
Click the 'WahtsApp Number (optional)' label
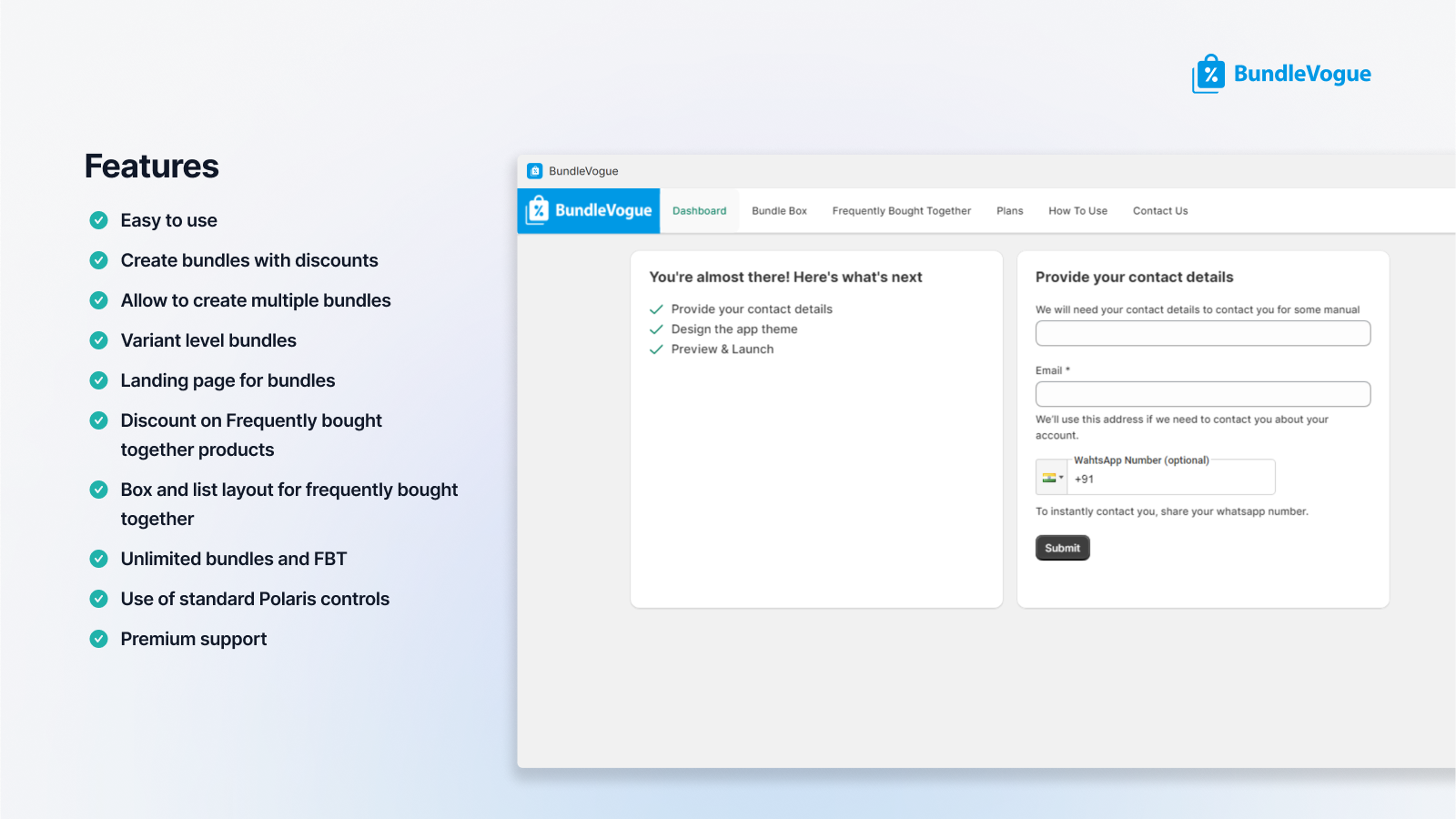[1141, 460]
